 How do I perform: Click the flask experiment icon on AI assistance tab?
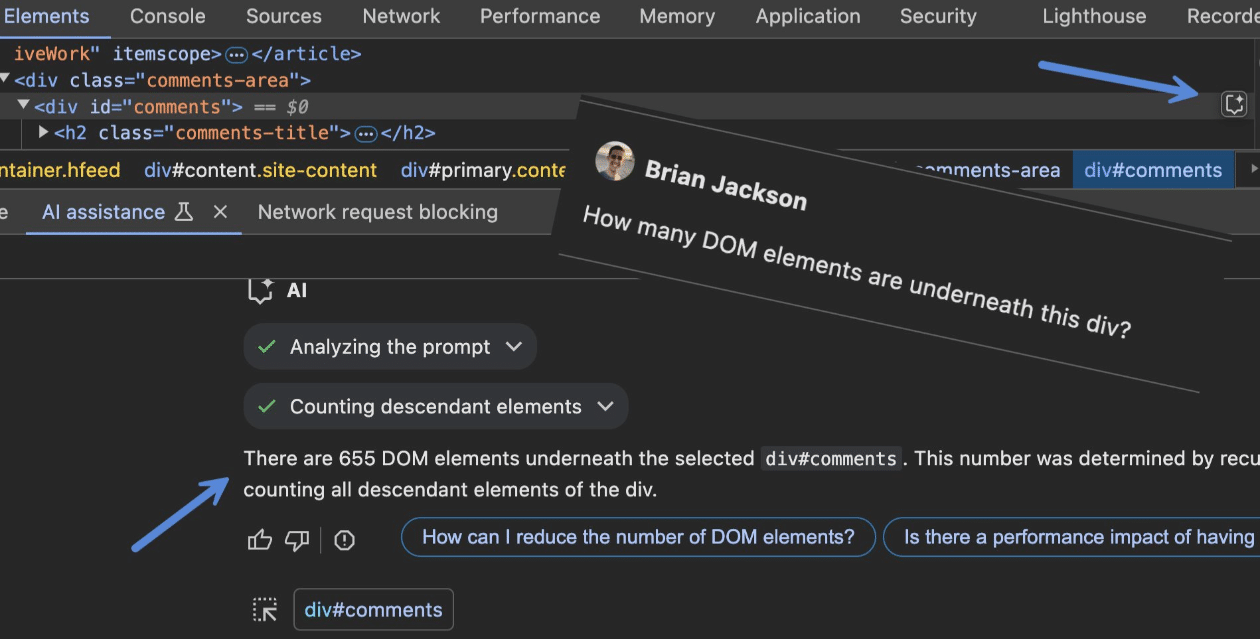tap(184, 211)
